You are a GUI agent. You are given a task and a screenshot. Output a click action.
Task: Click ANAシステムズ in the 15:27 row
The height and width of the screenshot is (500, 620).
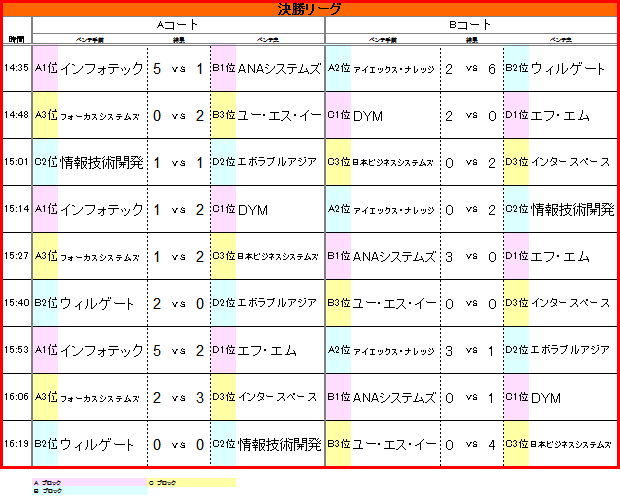tap(394, 257)
